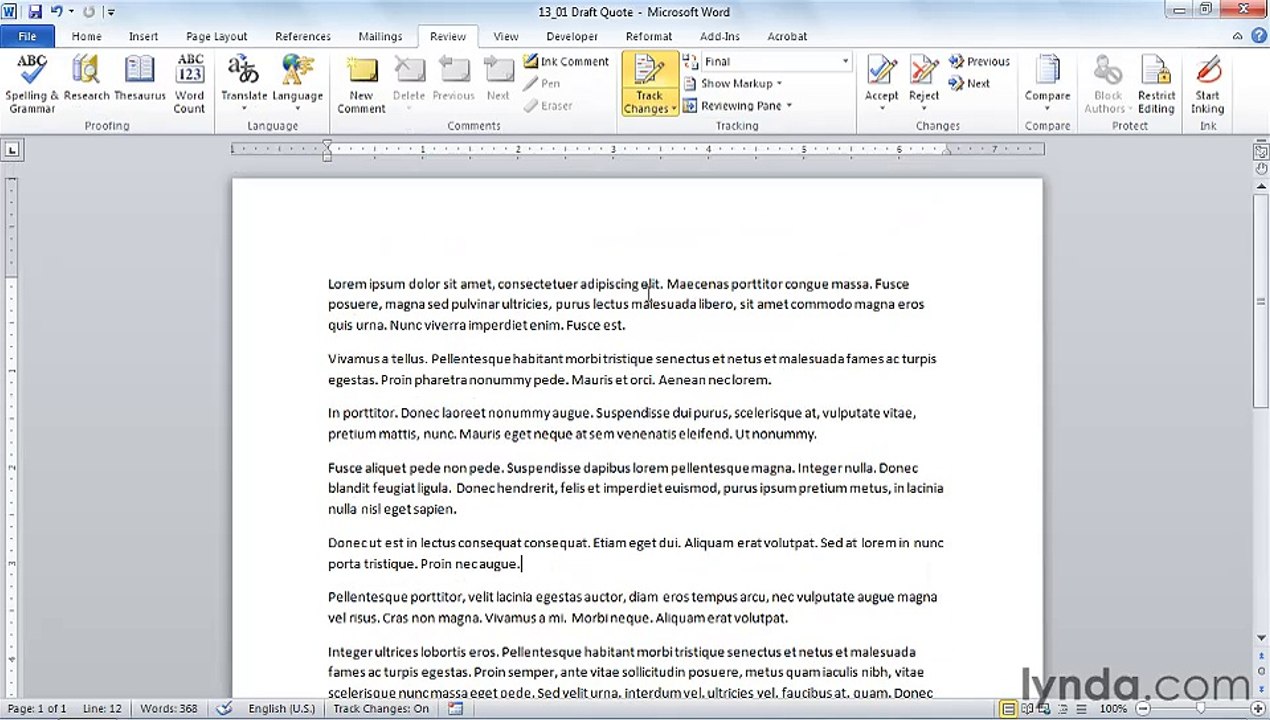Switch to the View tab
1270x720 pixels.
coord(505,36)
